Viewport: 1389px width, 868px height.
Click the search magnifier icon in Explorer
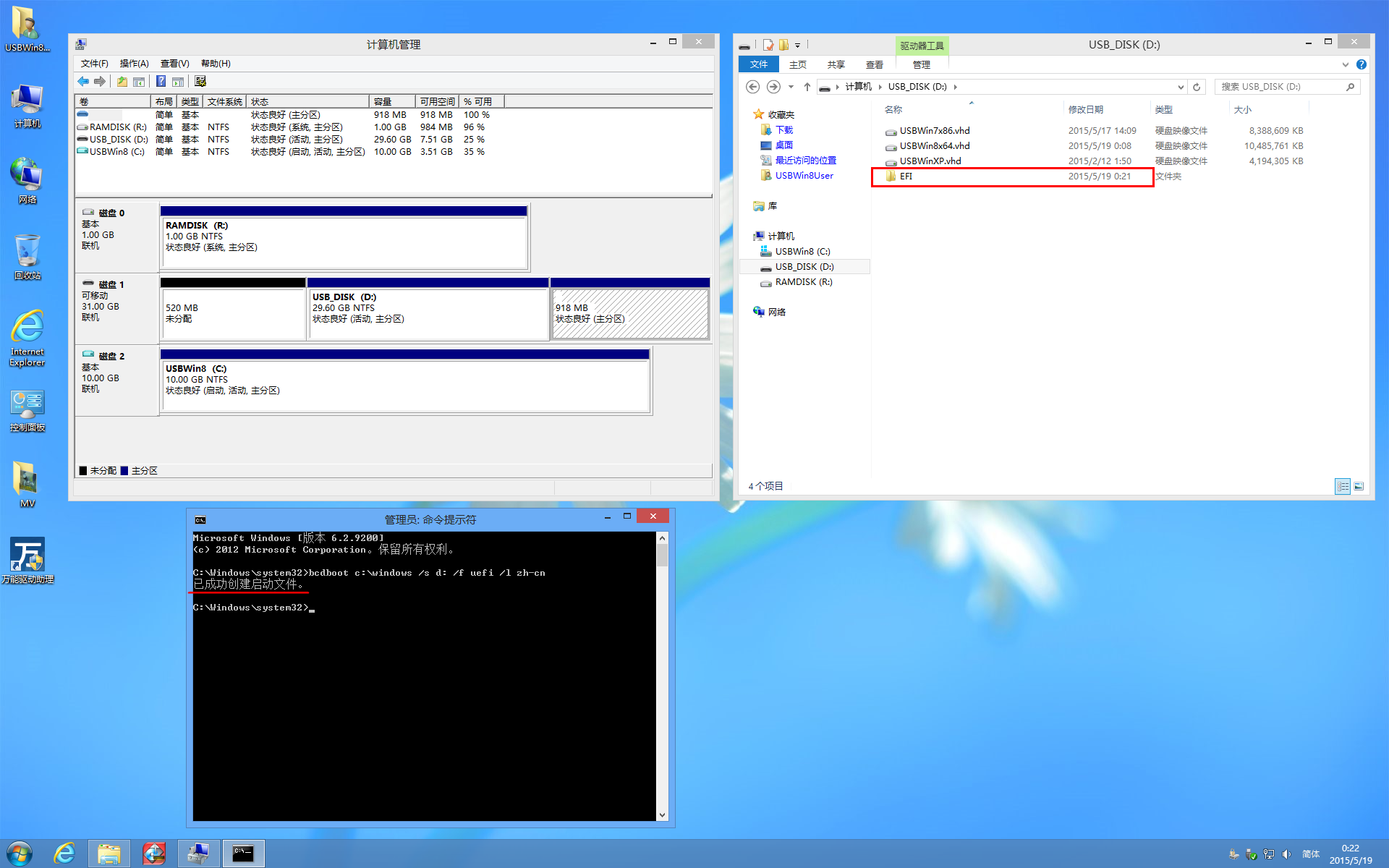(x=1350, y=87)
